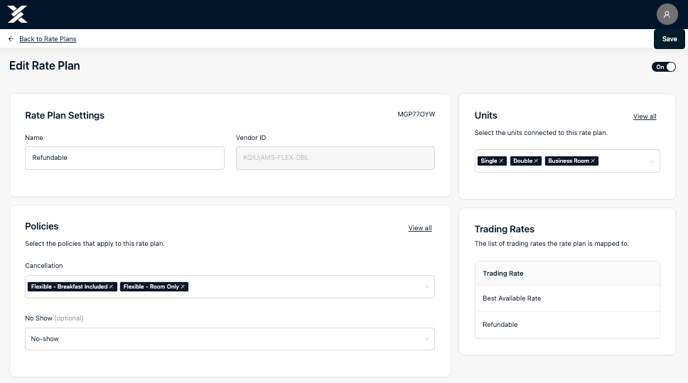Image resolution: width=688 pixels, height=383 pixels.
Task: Edit the Name field with Refundable
Action: point(125,158)
